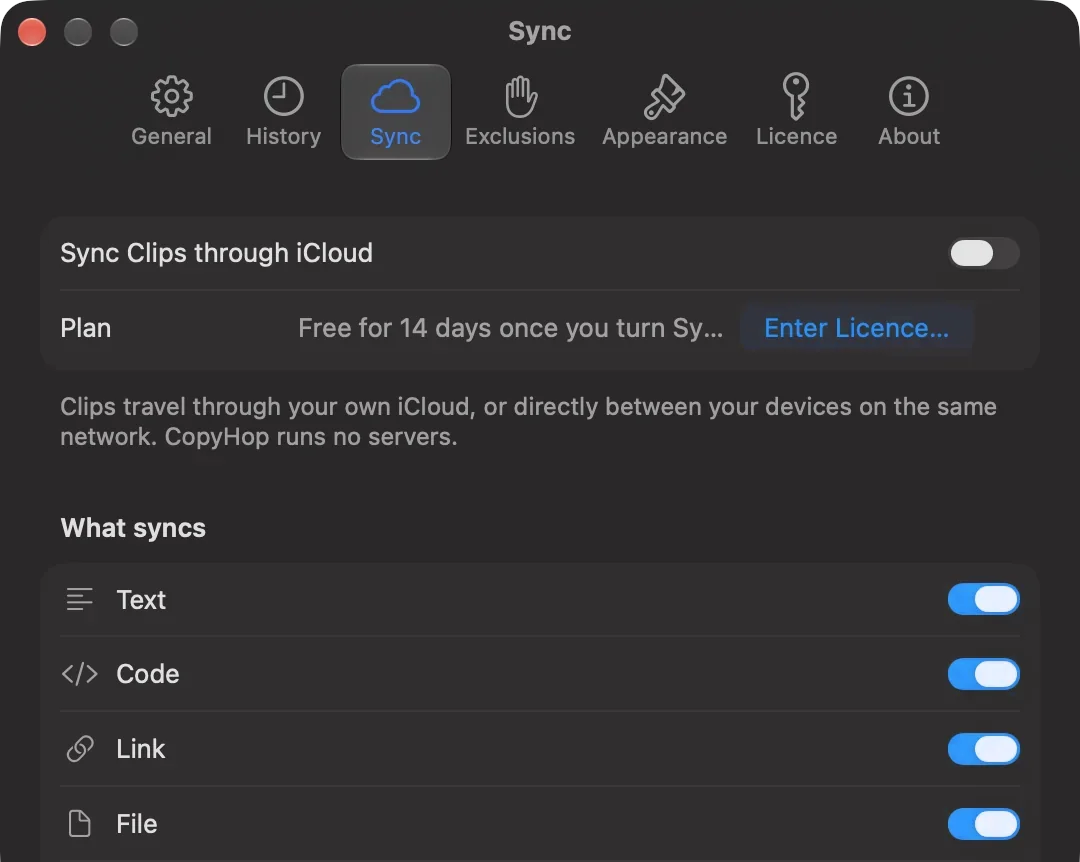Turn off Text syncing toggle
Screen dimensions: 1080x862
point(984,599)
